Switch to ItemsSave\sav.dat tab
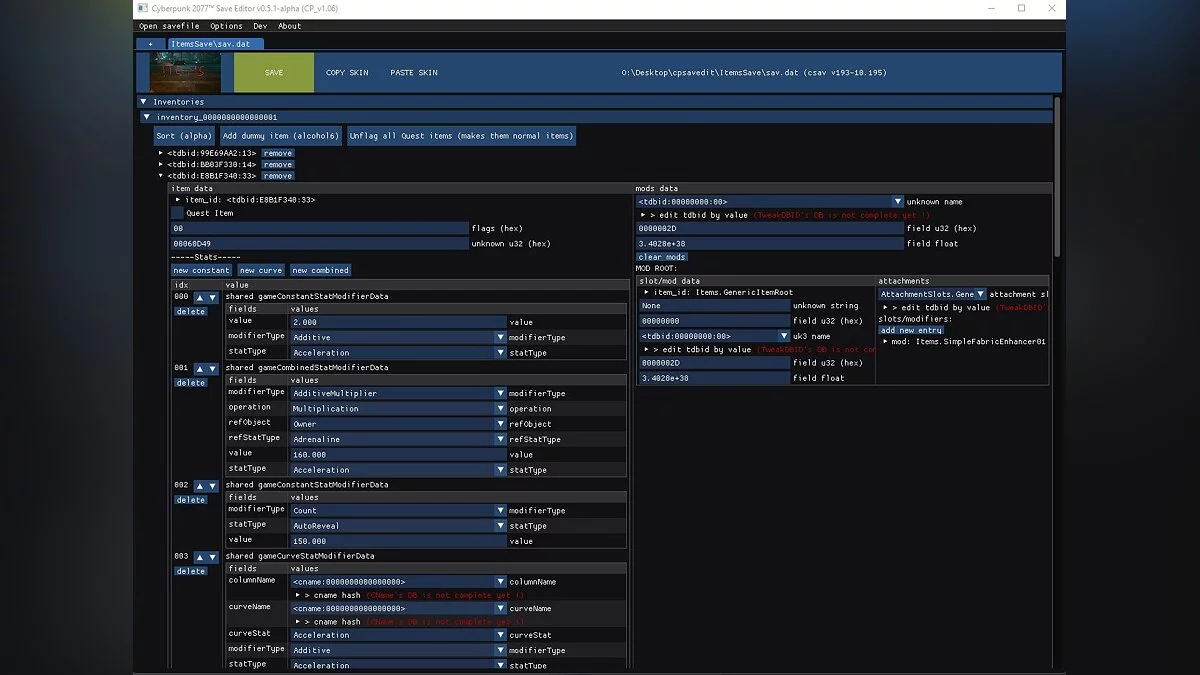 coord(216,44)
